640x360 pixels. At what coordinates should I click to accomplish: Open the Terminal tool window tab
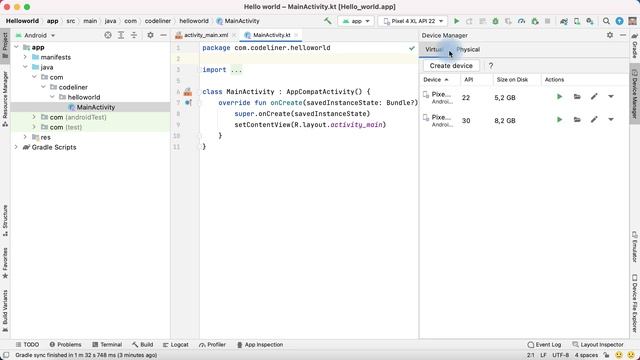(107, 344)
